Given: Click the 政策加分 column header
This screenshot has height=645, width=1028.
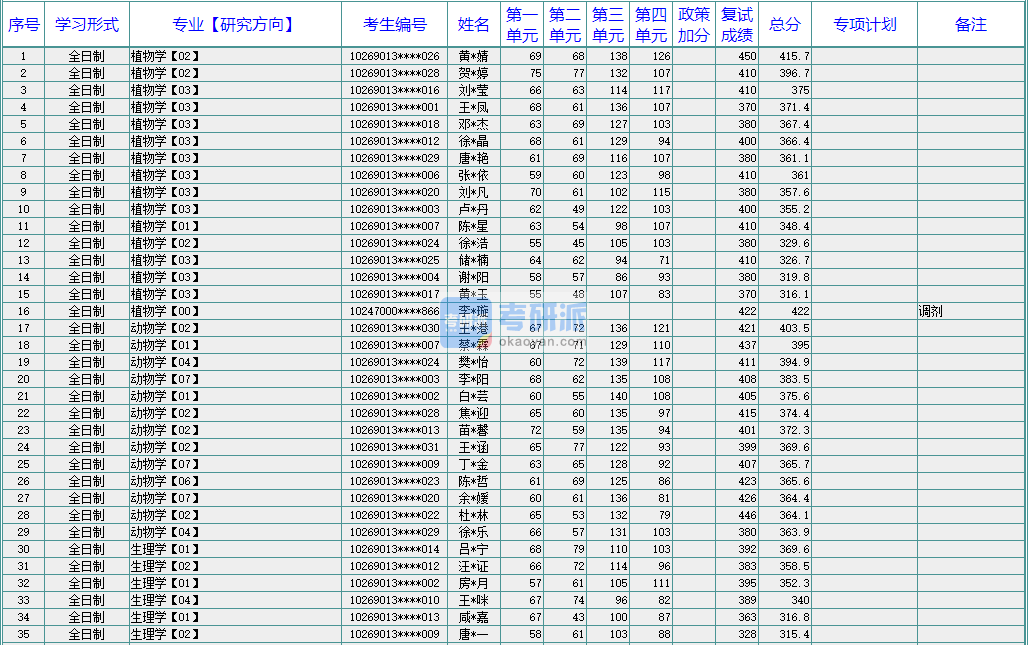Looking at the screenshot, I should pos(694,24).
